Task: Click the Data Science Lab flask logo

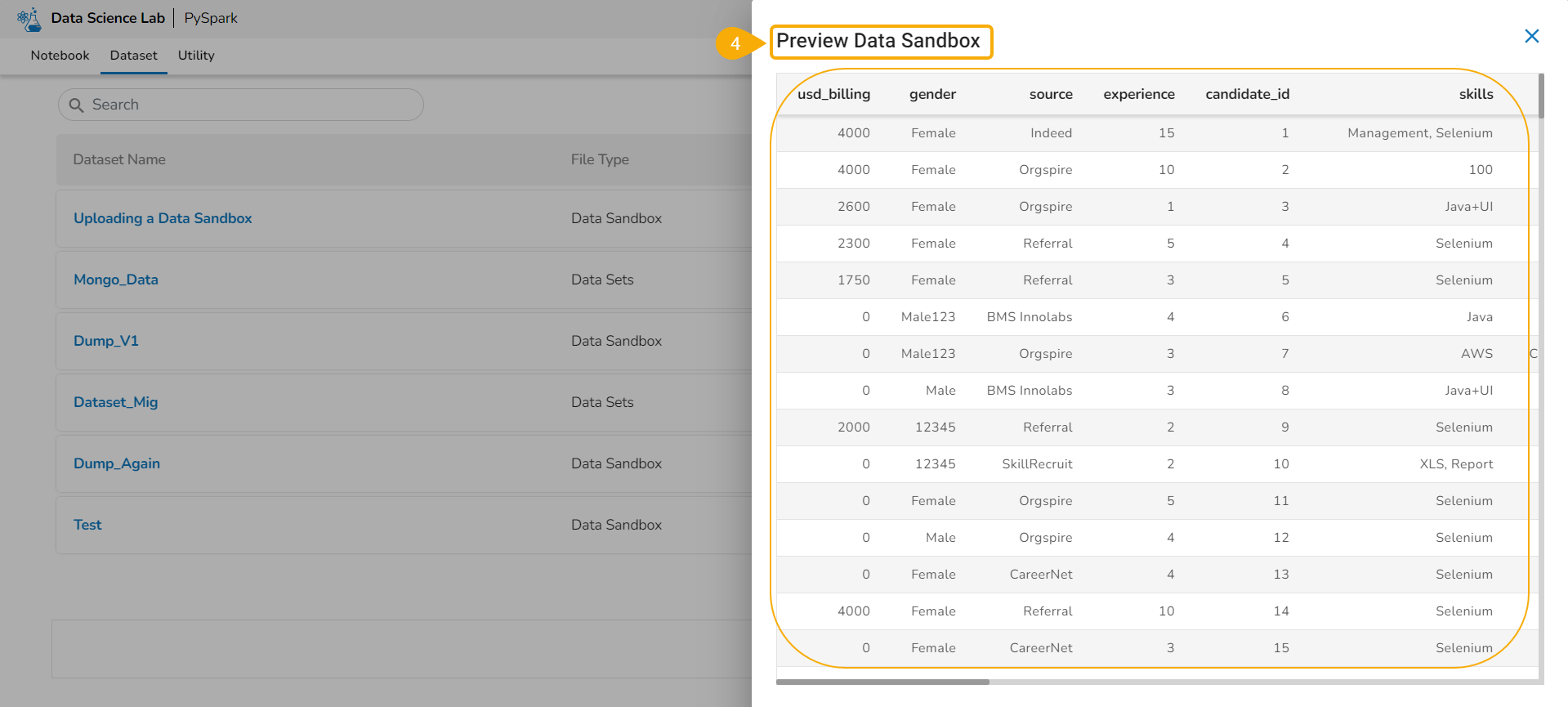Action: coord(29,19)
